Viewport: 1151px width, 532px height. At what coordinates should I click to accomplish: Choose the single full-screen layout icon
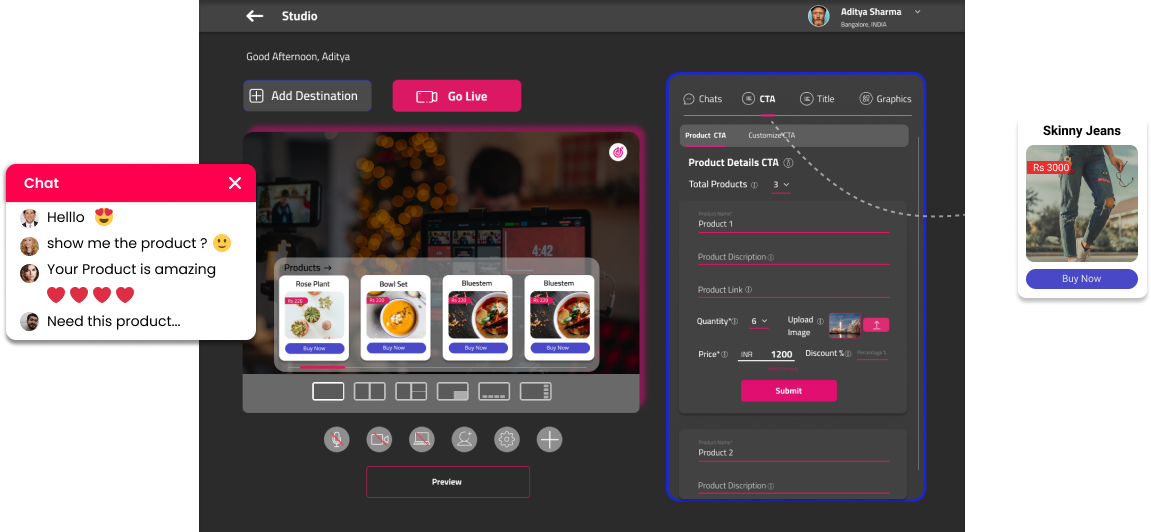(328, 392)
